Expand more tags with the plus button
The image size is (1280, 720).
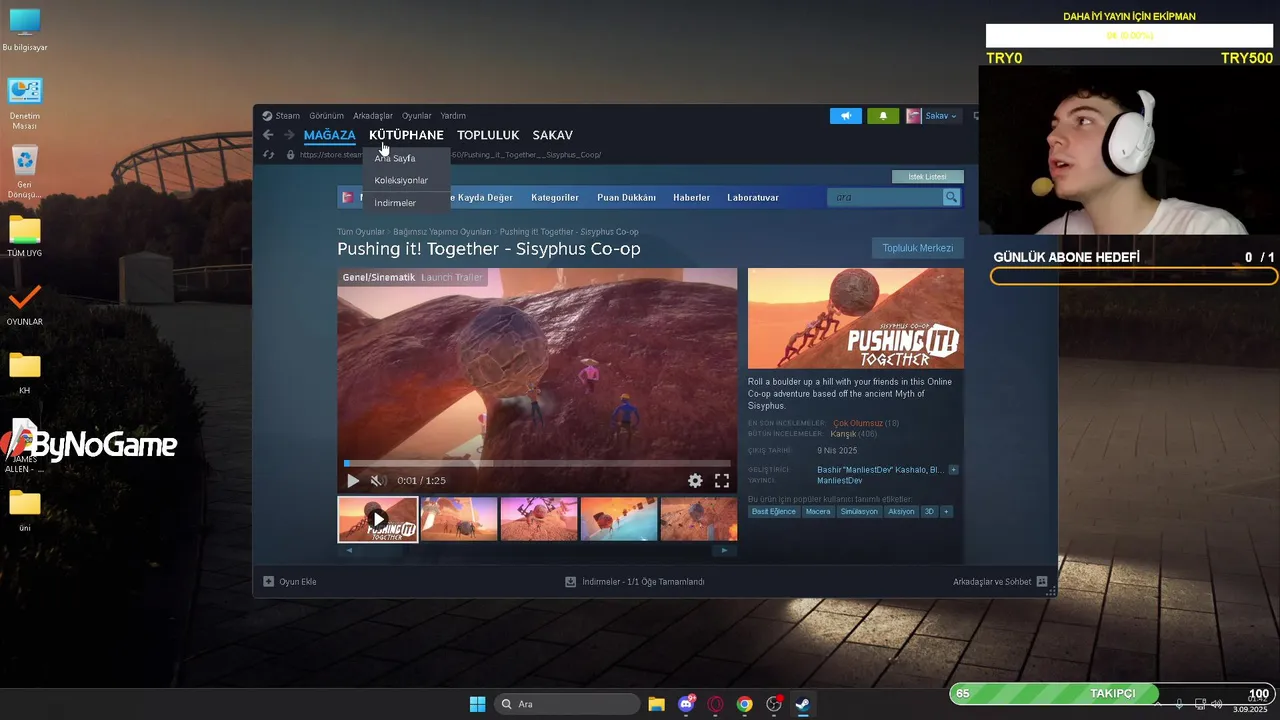946,512
